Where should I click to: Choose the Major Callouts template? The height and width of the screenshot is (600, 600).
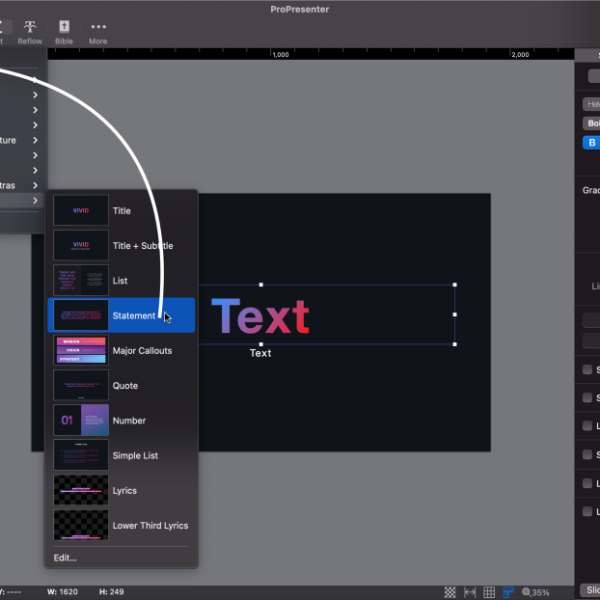pyautogui.click(x=121, y=351)
